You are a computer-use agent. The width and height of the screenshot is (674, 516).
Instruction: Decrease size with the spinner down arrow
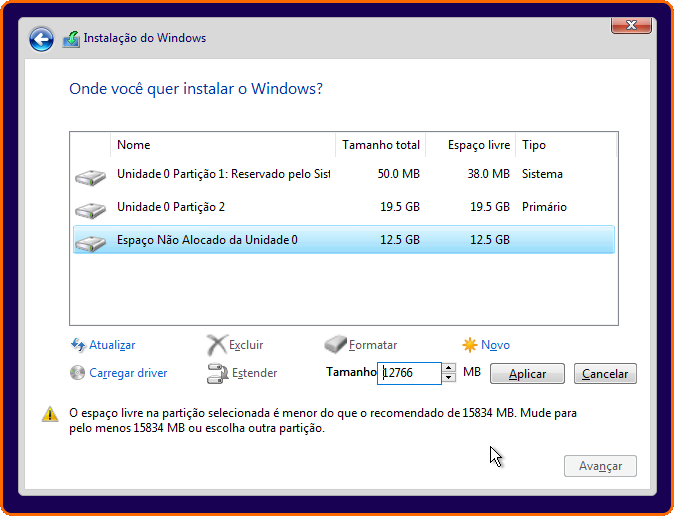[x=448, y=378]
